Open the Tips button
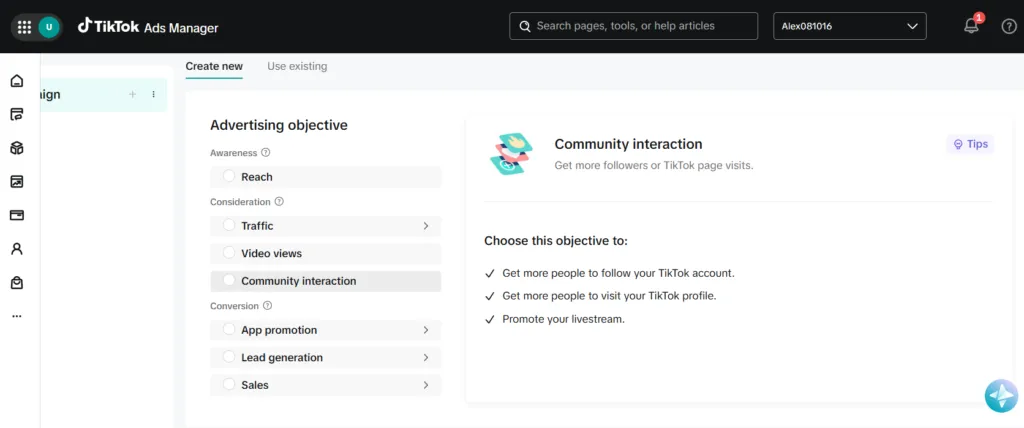This screenshot has width=1024, height=428. pos(970,144)
